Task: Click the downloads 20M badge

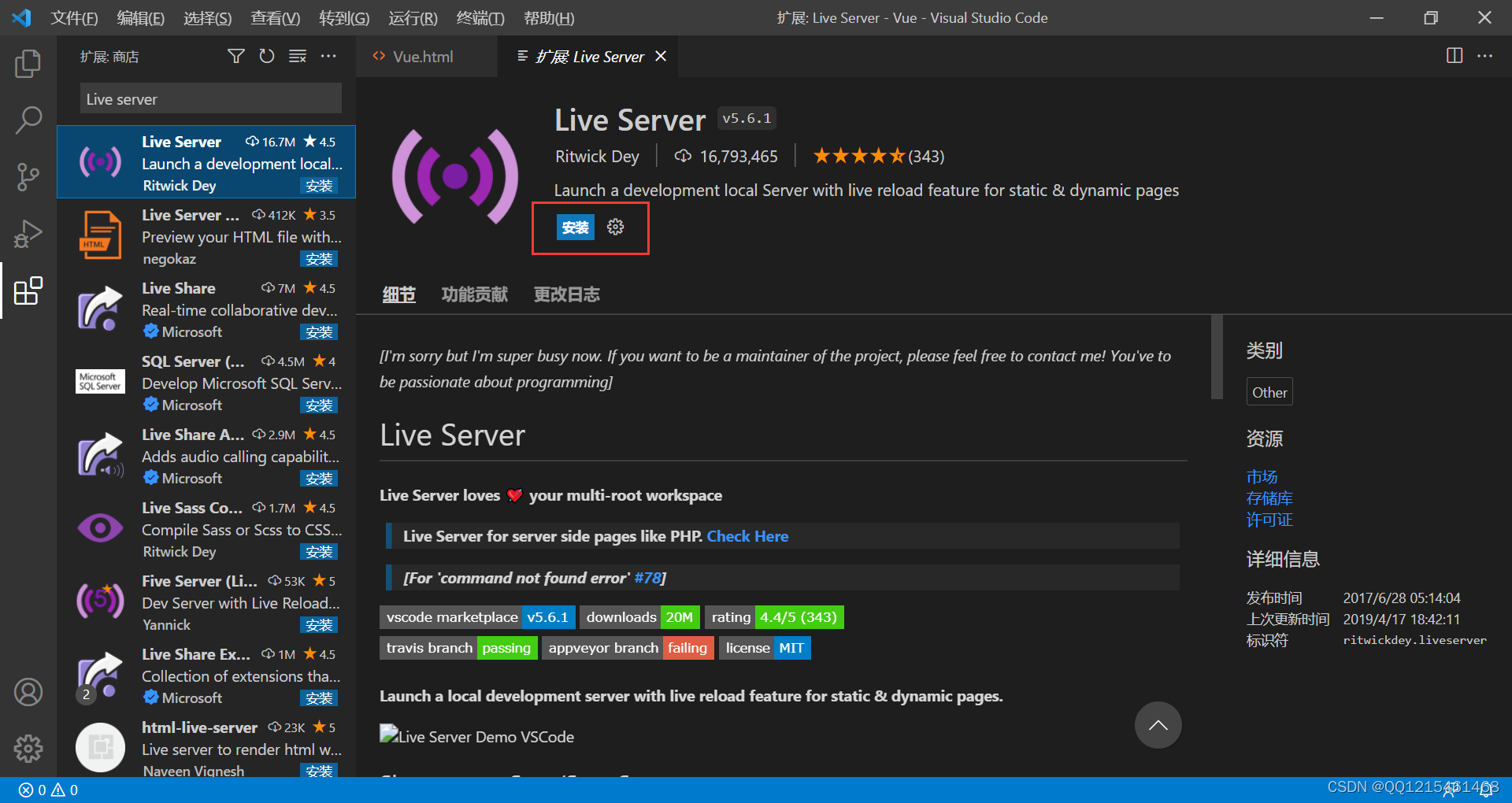Action: tap(640, 617)
